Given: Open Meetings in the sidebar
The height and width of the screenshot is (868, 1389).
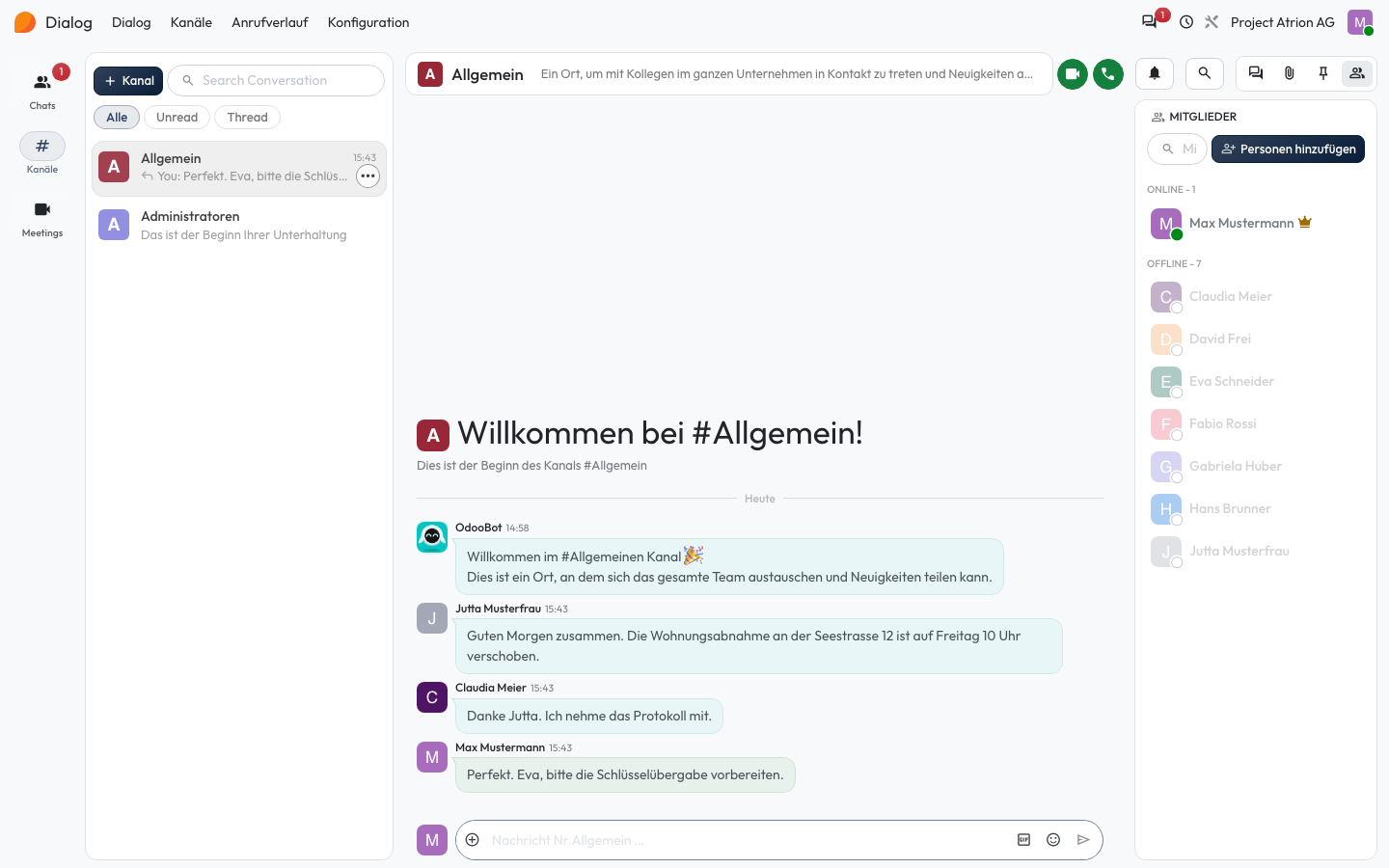Looking at the screenshot, I should click(42, 218).
